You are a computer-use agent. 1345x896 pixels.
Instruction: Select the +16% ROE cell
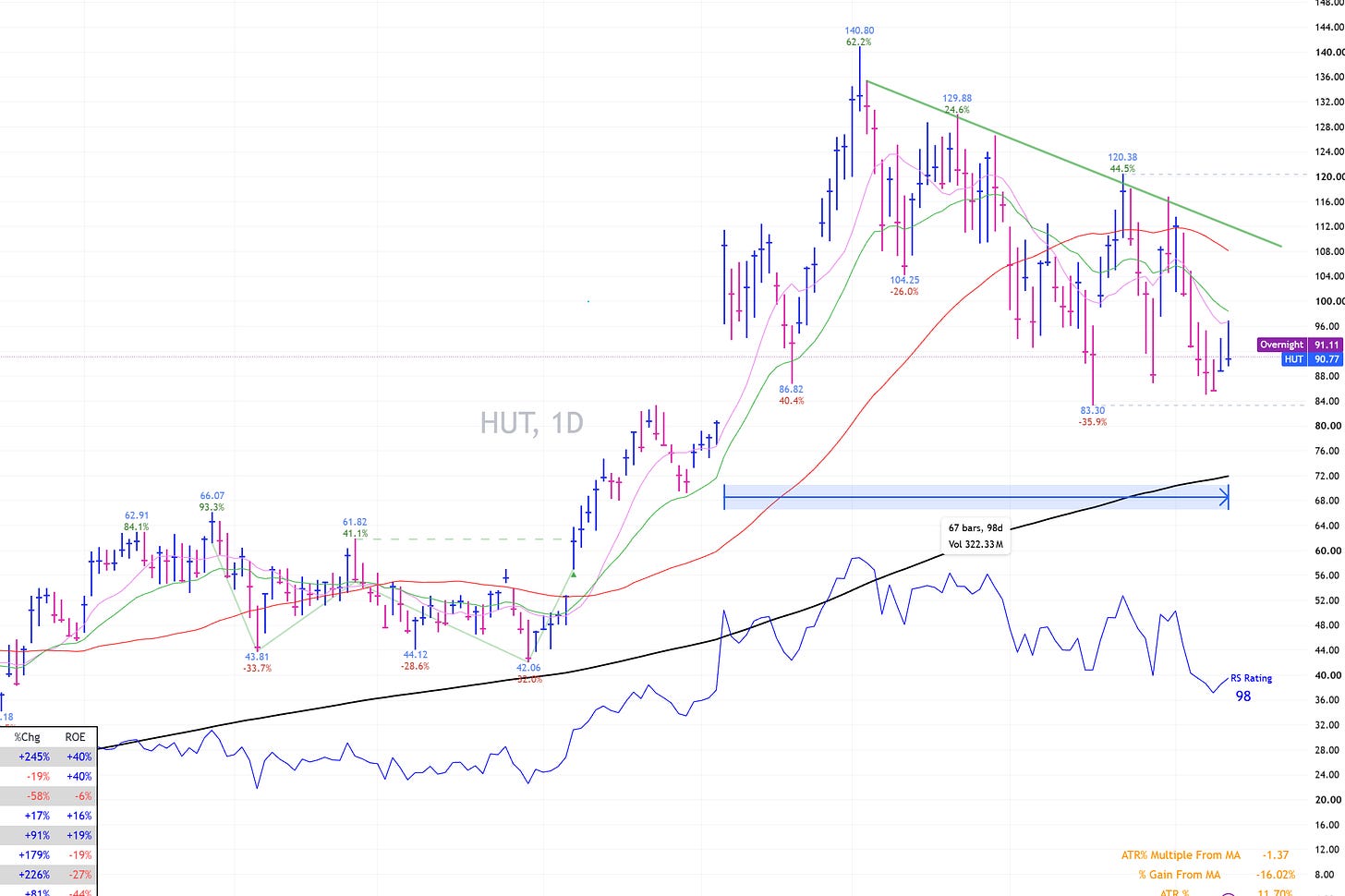[x=79, y=816]
